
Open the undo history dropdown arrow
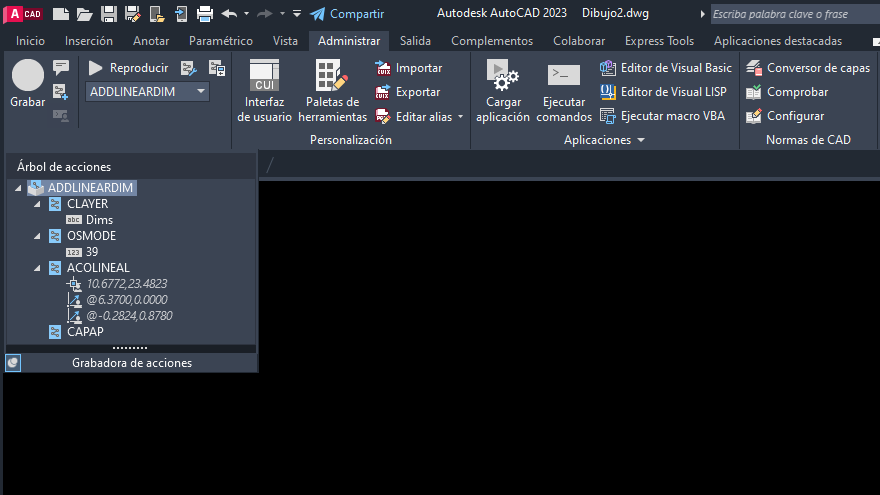[x=246, y=13]
